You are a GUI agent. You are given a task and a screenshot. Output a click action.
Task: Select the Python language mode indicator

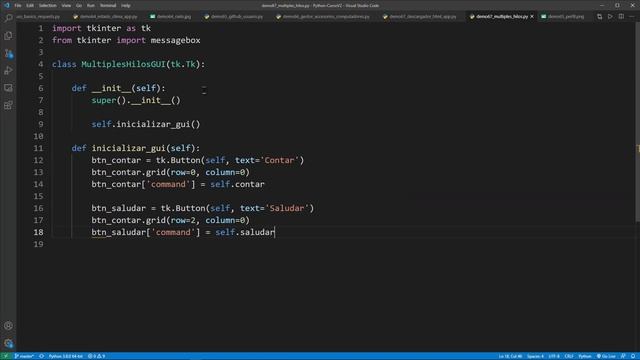coord(584,356)
